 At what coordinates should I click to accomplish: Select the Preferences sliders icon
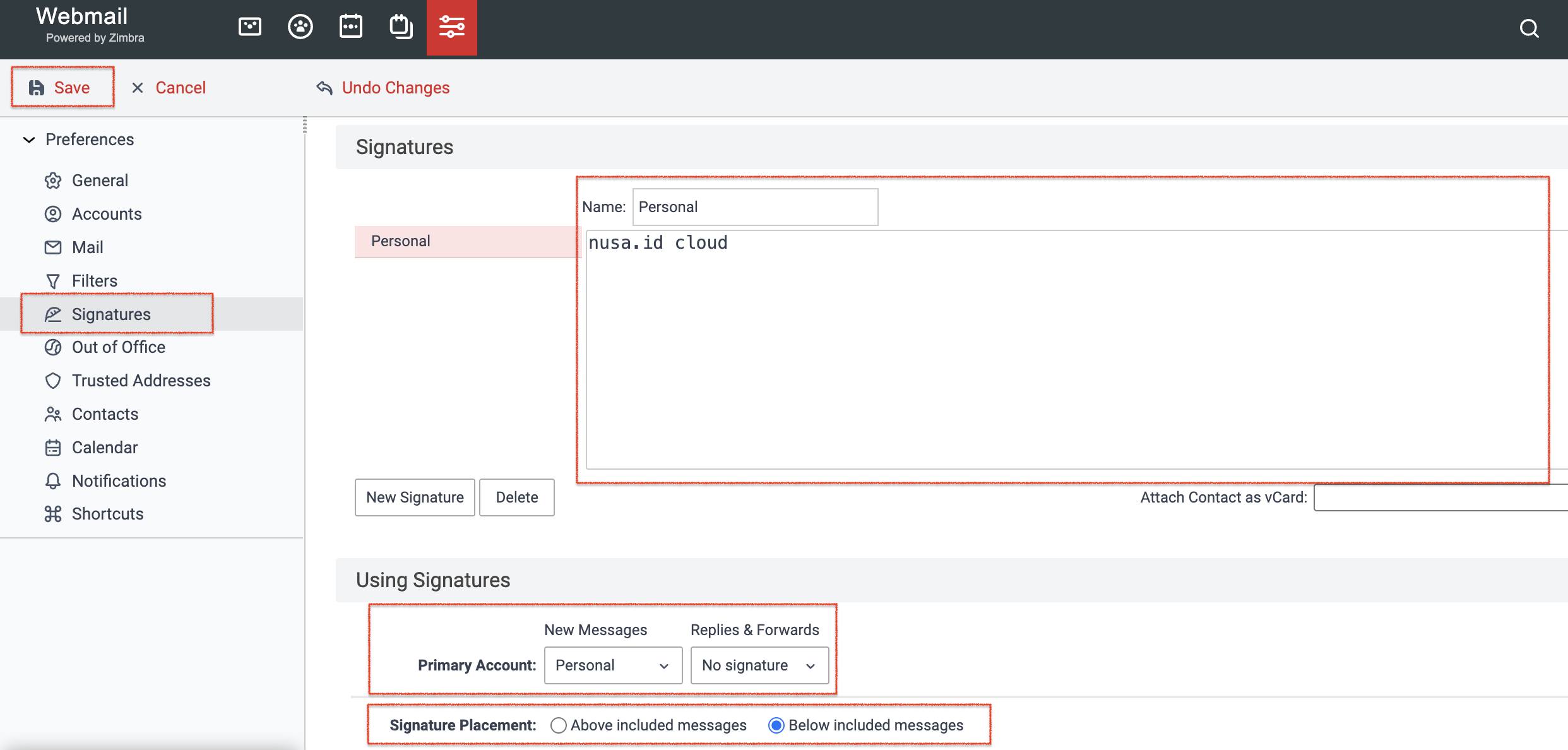click(x=452, y=27)
